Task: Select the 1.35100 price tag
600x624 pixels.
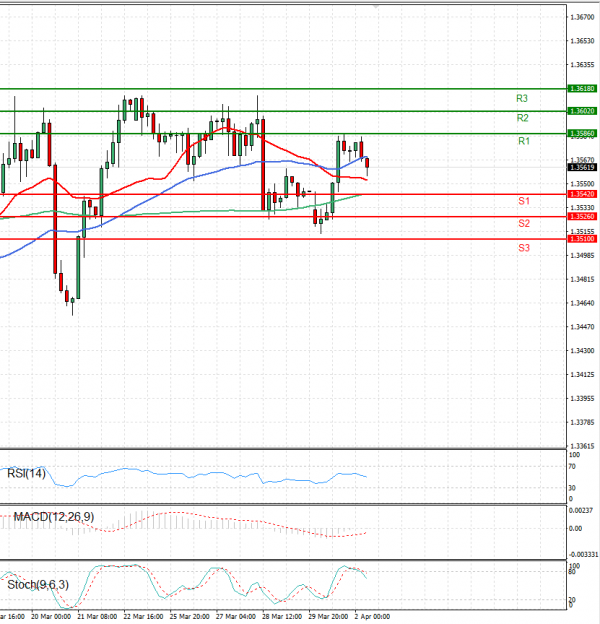Action: pyautogui.click(x=582, y=239)
